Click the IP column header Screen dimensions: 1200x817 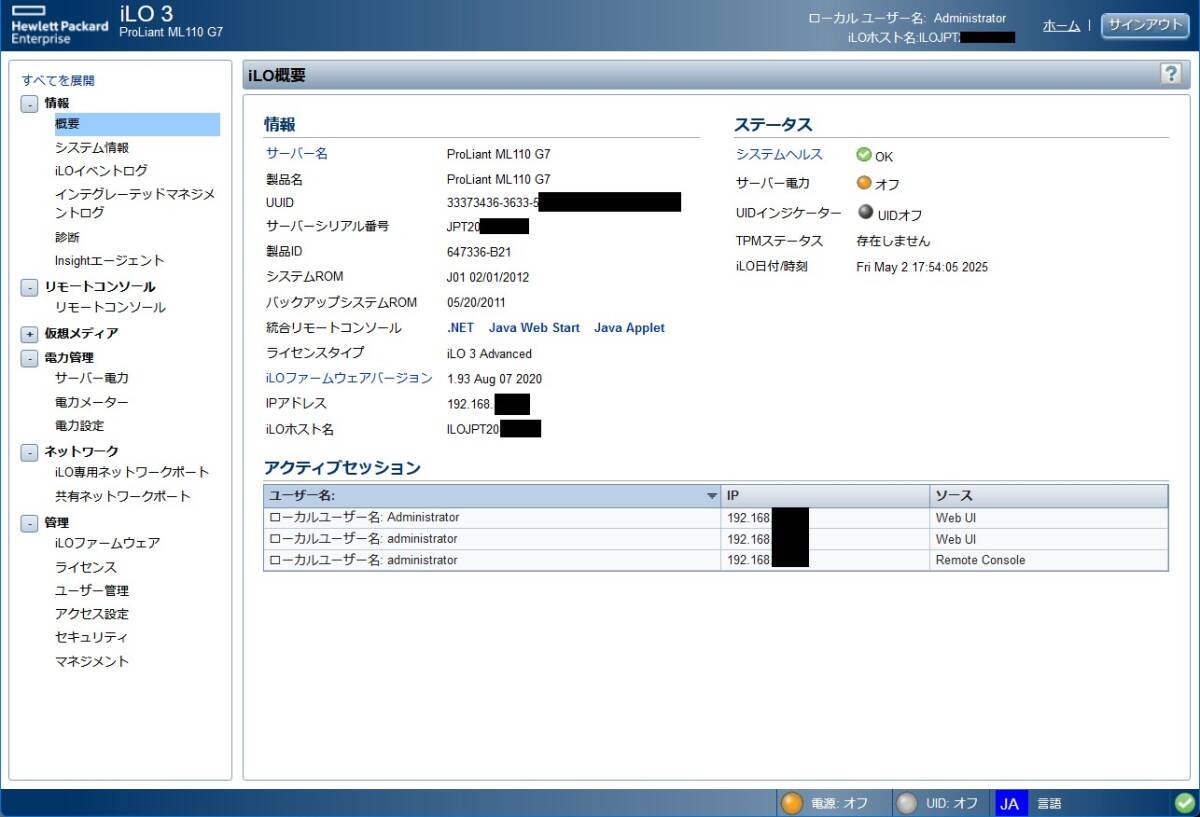pos(825,496)
